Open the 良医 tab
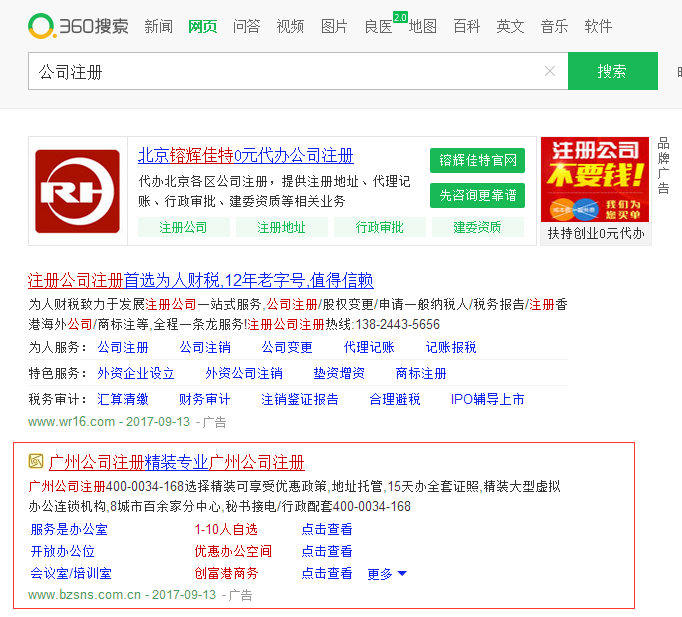682x617 pixels. click(378, 26)
